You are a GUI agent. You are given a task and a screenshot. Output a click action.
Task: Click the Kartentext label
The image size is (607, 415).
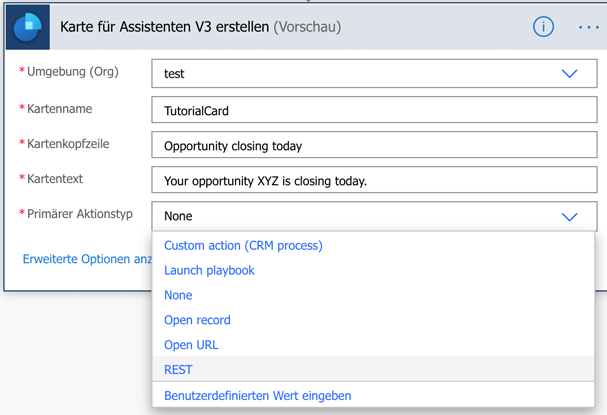coord(55,178)
